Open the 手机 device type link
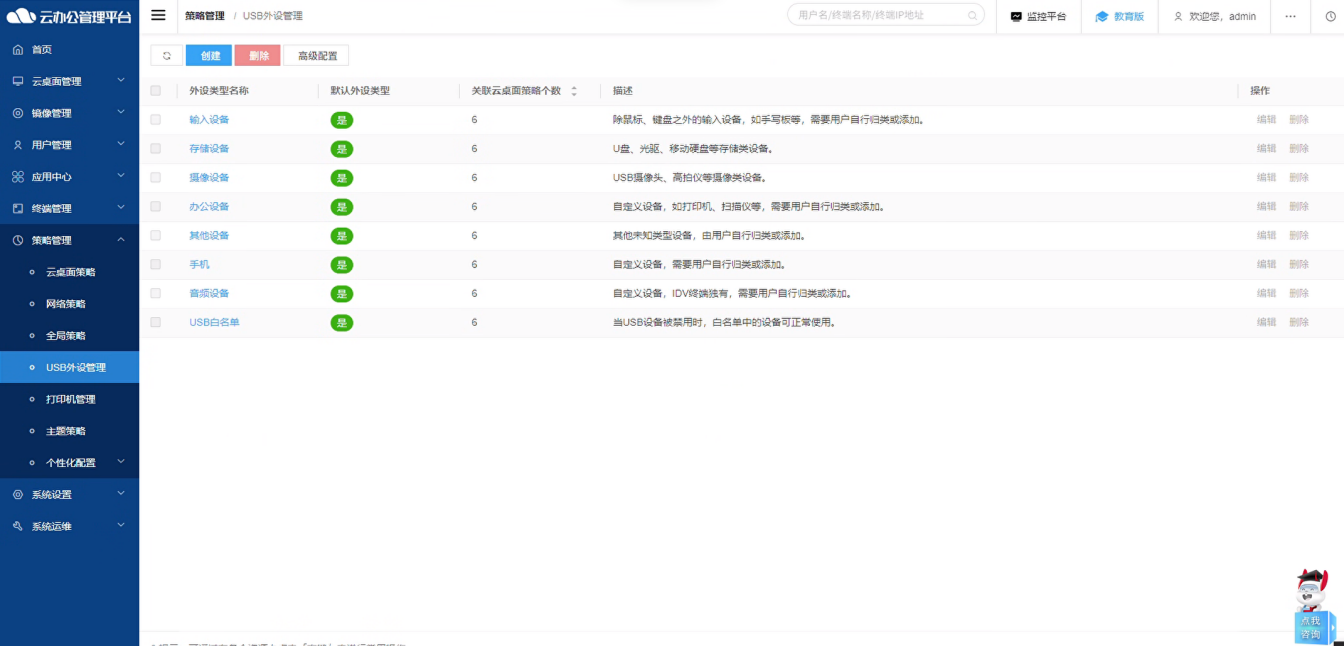The width and height of the screenshot is (1344, 646). point(199,264)
